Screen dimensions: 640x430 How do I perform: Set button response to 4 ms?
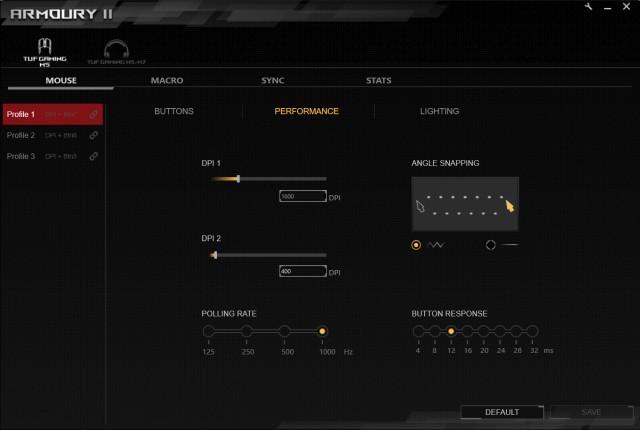tap(418, 331)
